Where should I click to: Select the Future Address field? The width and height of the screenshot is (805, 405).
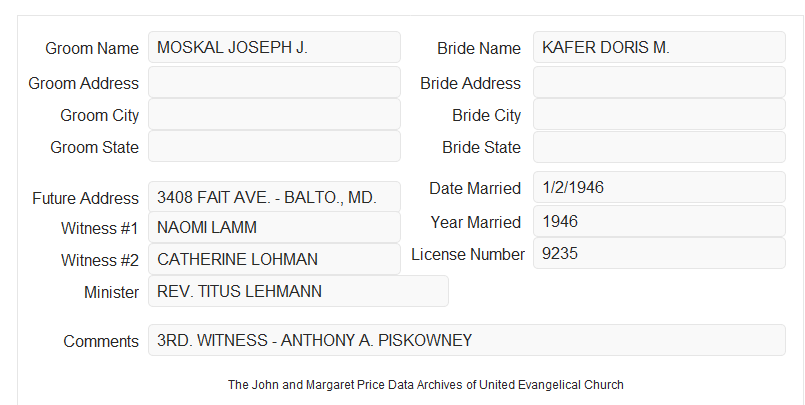[274, 197]
